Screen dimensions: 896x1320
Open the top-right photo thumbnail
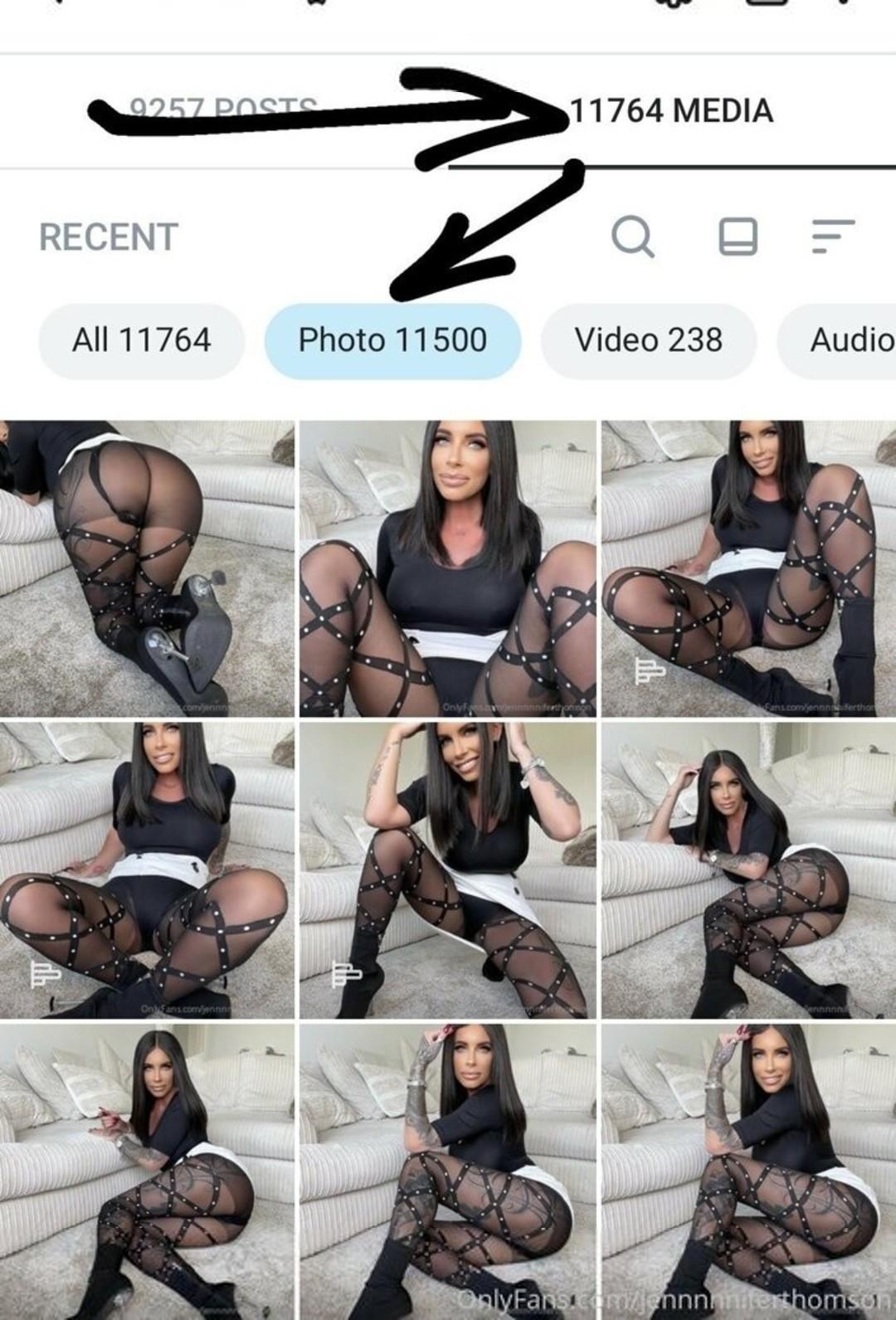(748, 568)
